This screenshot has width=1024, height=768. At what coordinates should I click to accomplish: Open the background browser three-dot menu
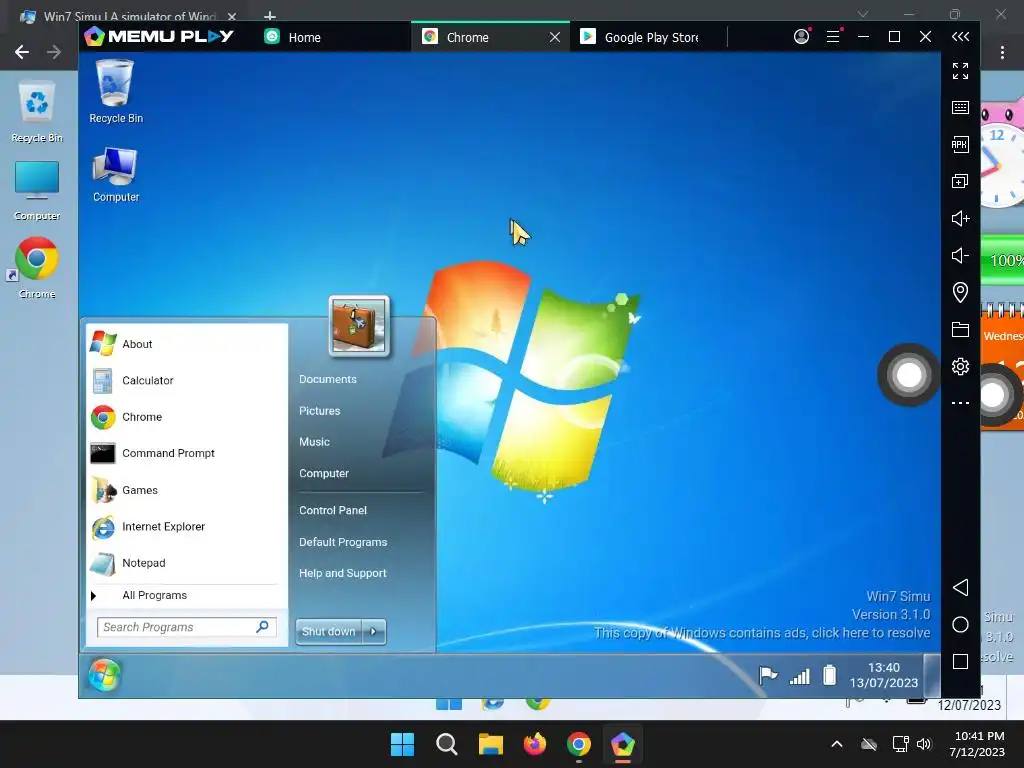(1002, 52)
